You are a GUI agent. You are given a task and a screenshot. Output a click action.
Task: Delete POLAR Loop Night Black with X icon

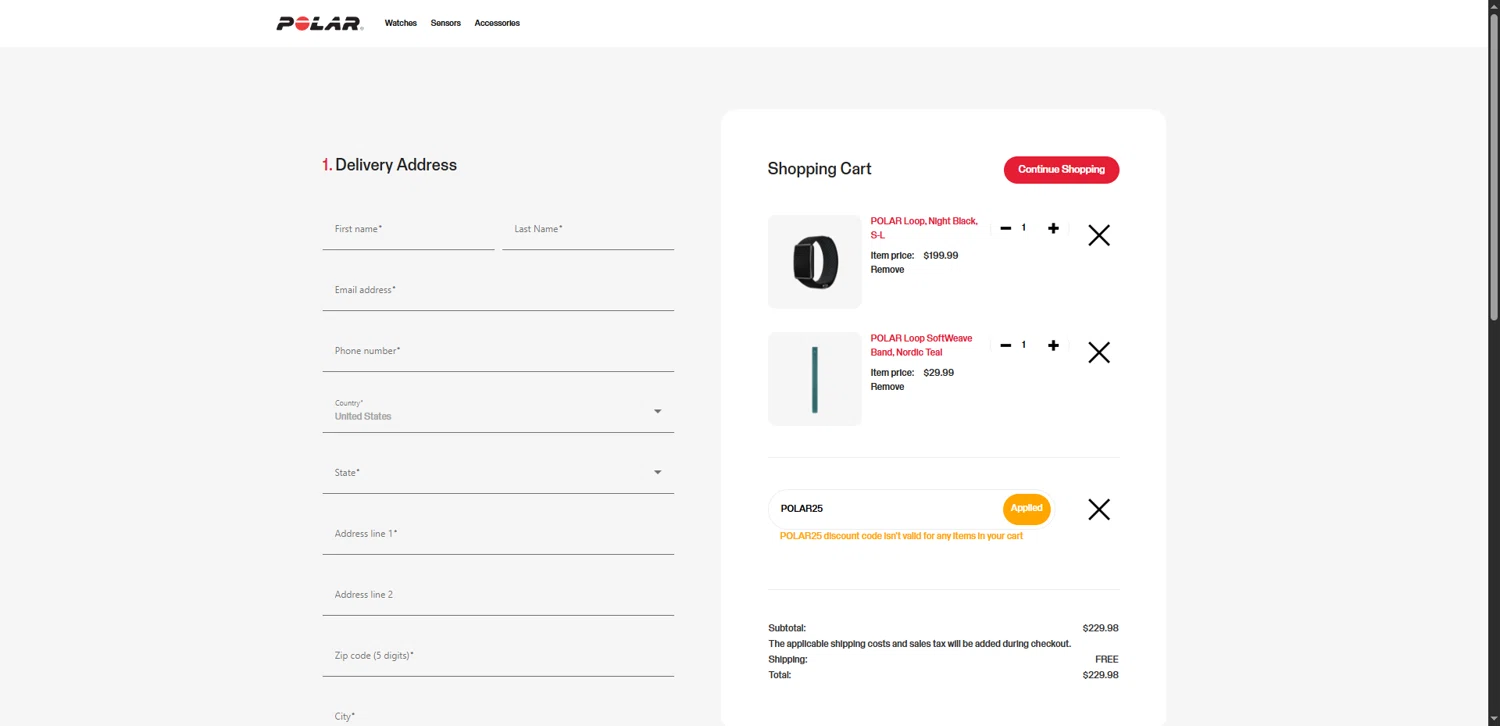click(1099, 235)
